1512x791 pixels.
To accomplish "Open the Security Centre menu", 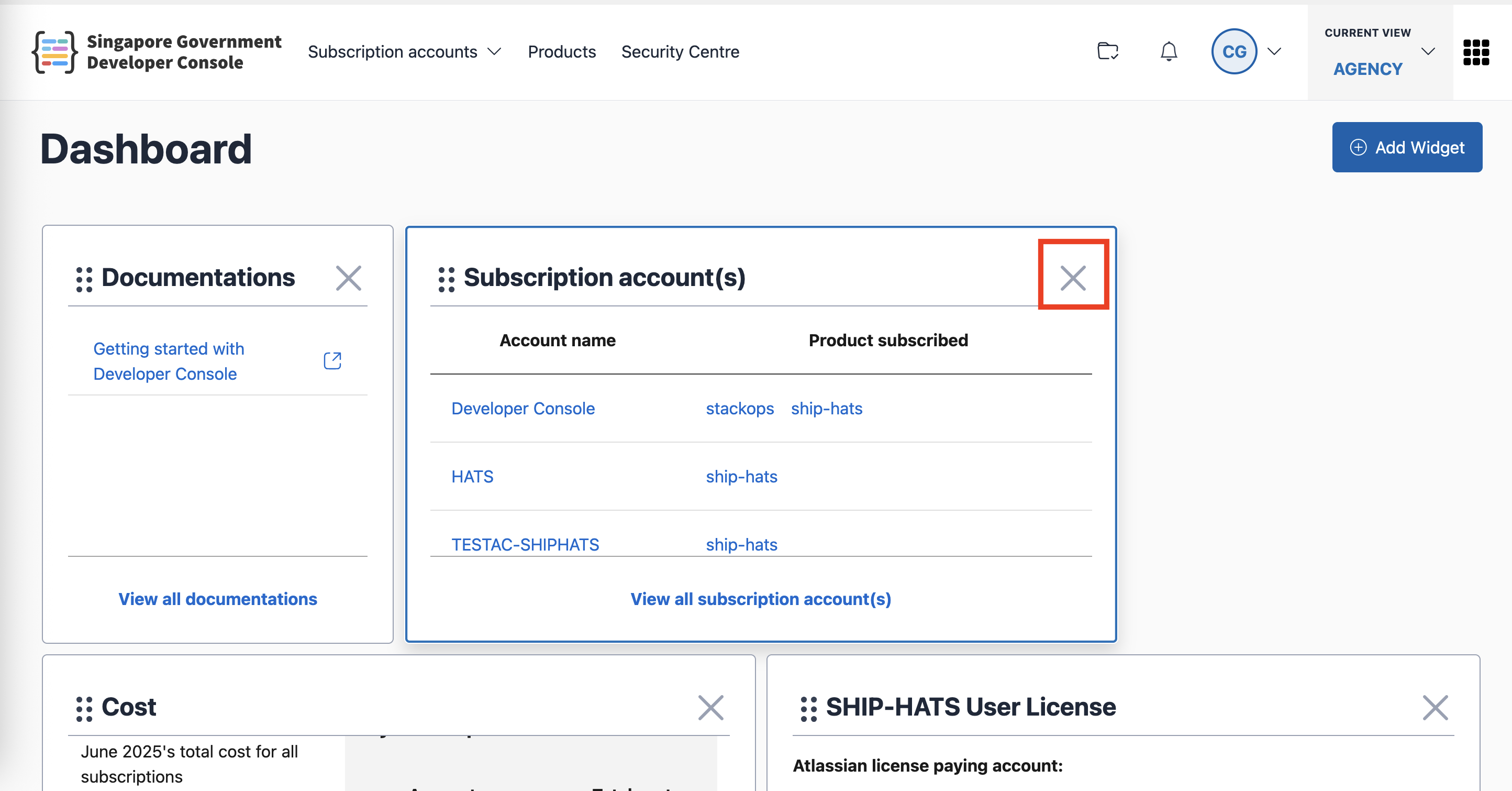I will pos(680,52).
